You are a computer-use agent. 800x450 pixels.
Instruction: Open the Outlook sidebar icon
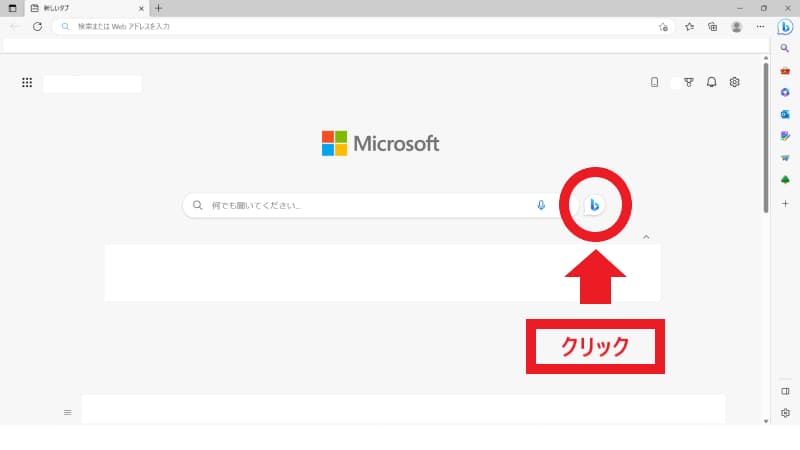(785, 114)
